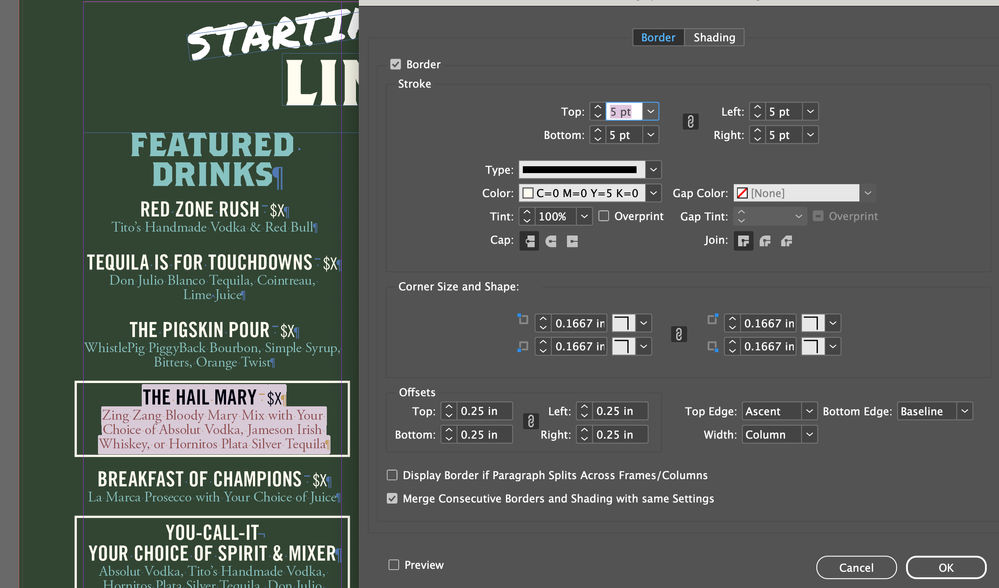Open the top-left corner shape dropdown
The width and height of the screenshot is (999, 588).
[643, 323]
